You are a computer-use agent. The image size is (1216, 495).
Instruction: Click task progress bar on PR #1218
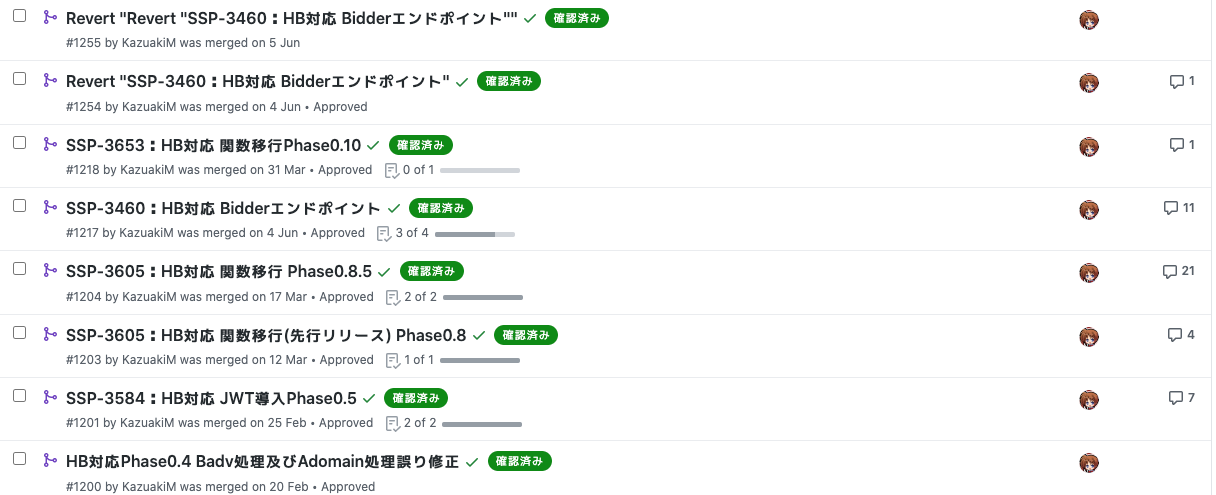[479, 170]
